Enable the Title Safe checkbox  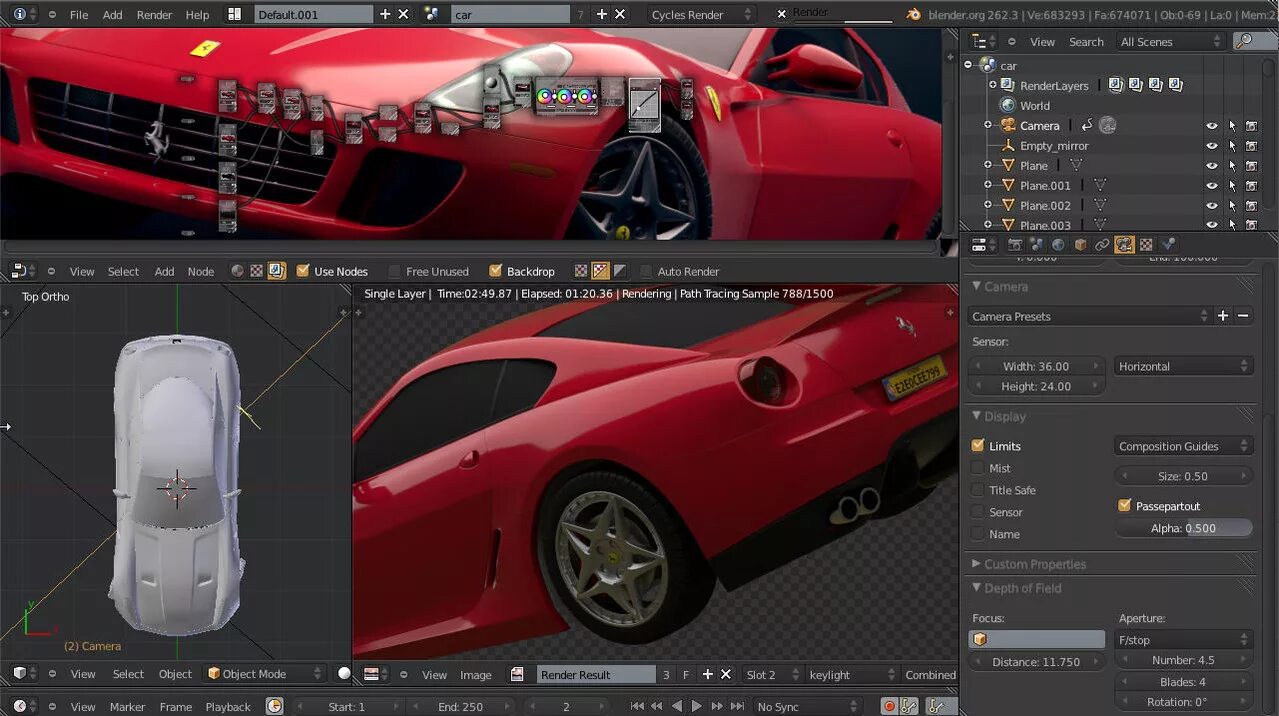pyautogui.click(x=978, y=490)
